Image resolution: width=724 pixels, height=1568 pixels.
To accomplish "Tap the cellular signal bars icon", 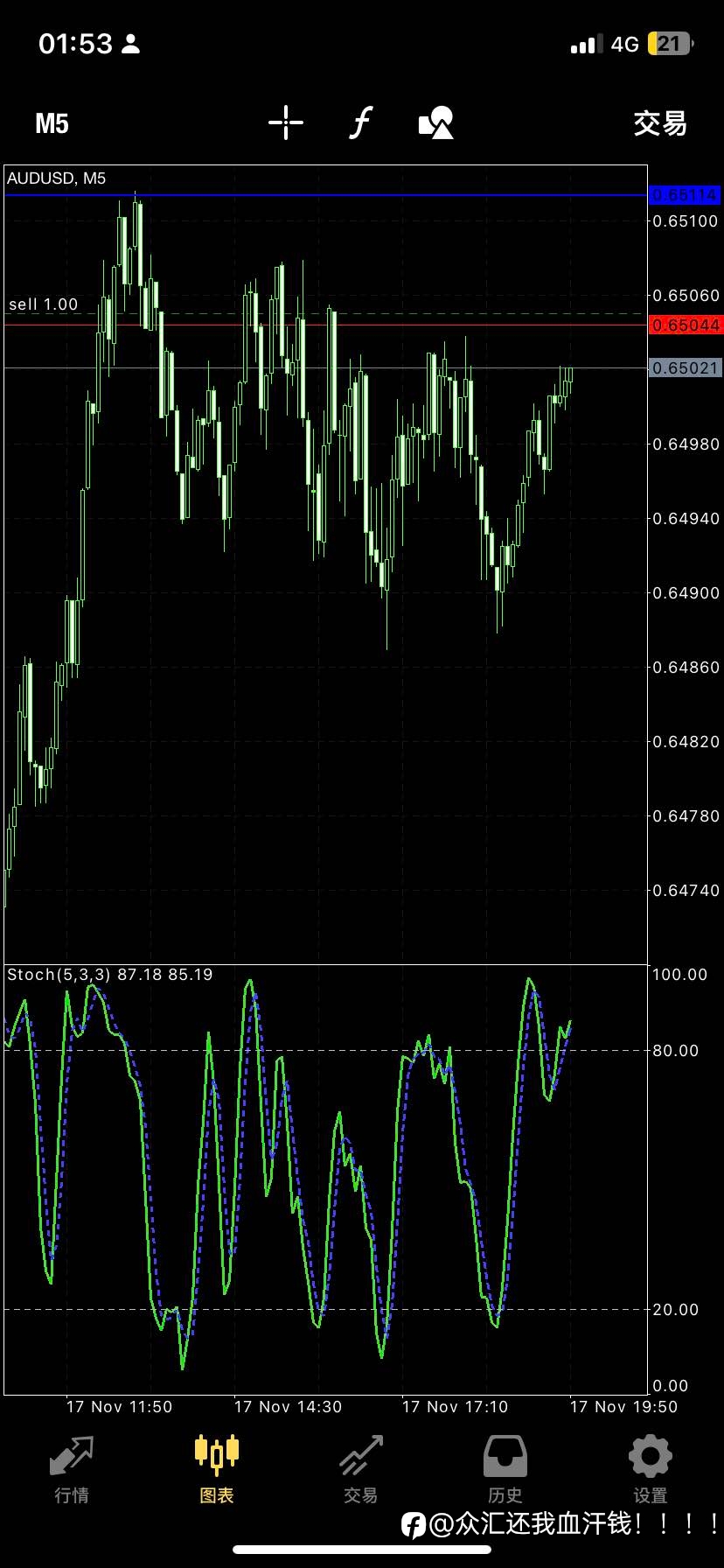I will tap(586, 44).
